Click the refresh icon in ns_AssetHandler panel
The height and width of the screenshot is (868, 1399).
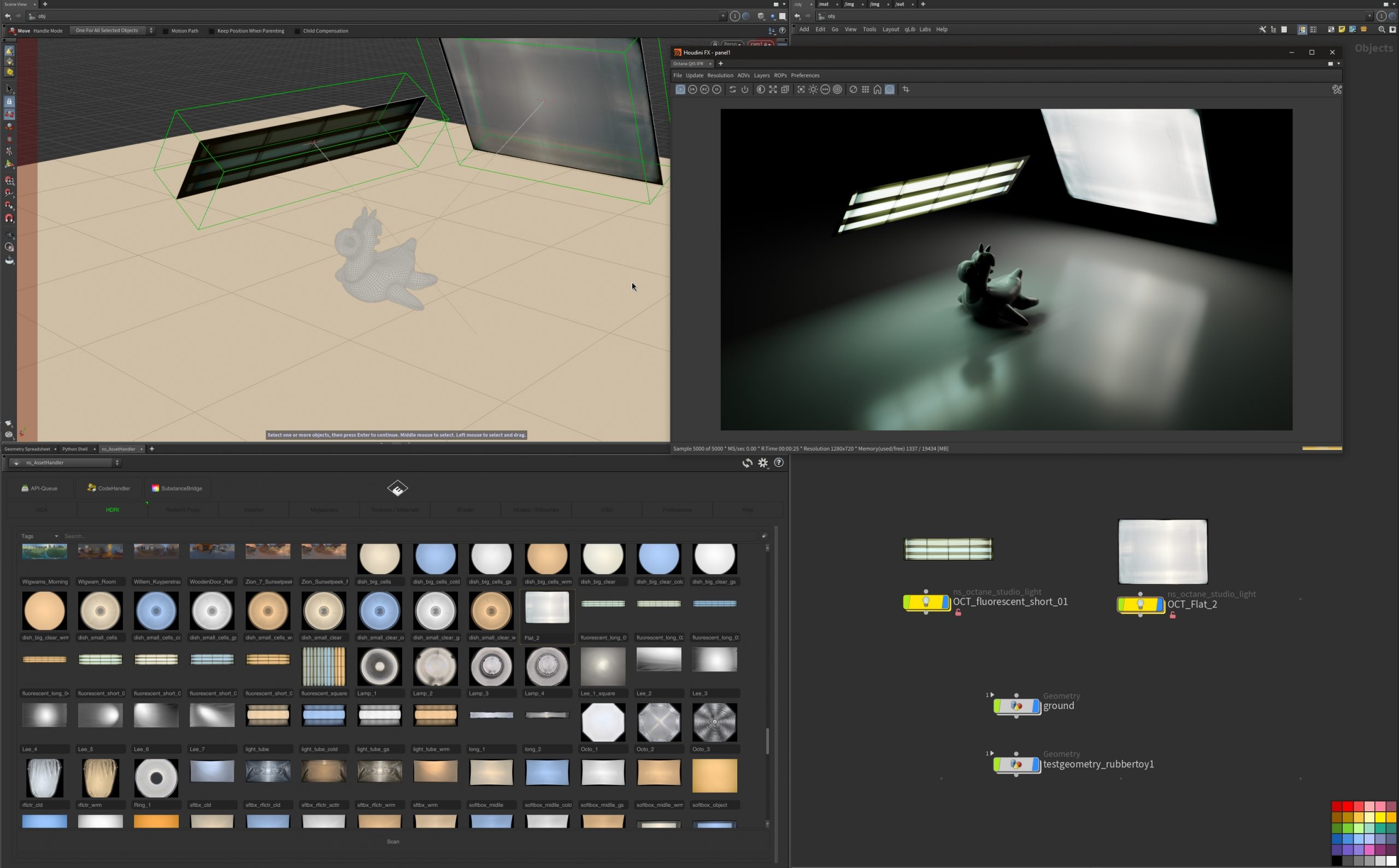tap(746, 463)
